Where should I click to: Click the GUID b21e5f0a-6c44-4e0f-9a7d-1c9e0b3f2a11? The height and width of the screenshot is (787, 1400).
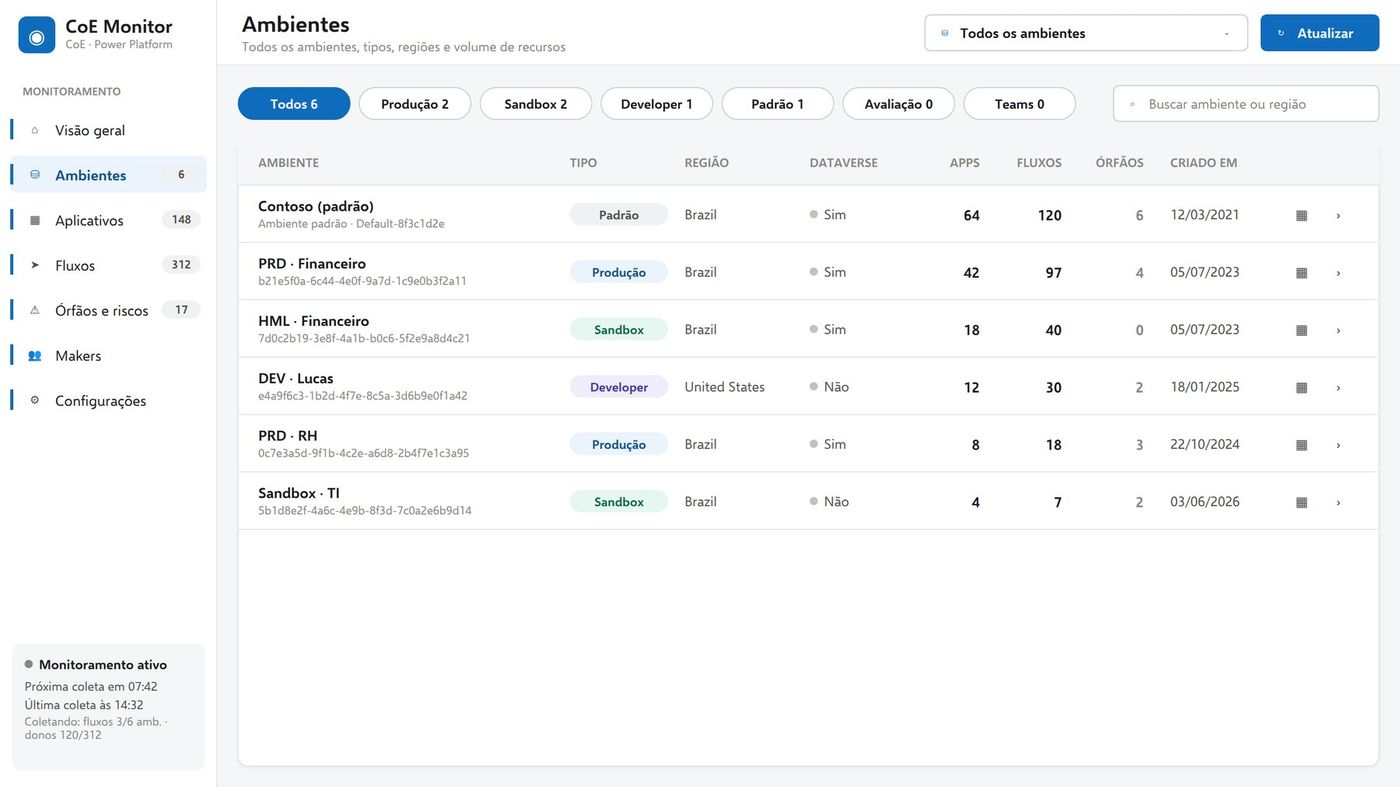pyautogui.click(x=362, y=281)
